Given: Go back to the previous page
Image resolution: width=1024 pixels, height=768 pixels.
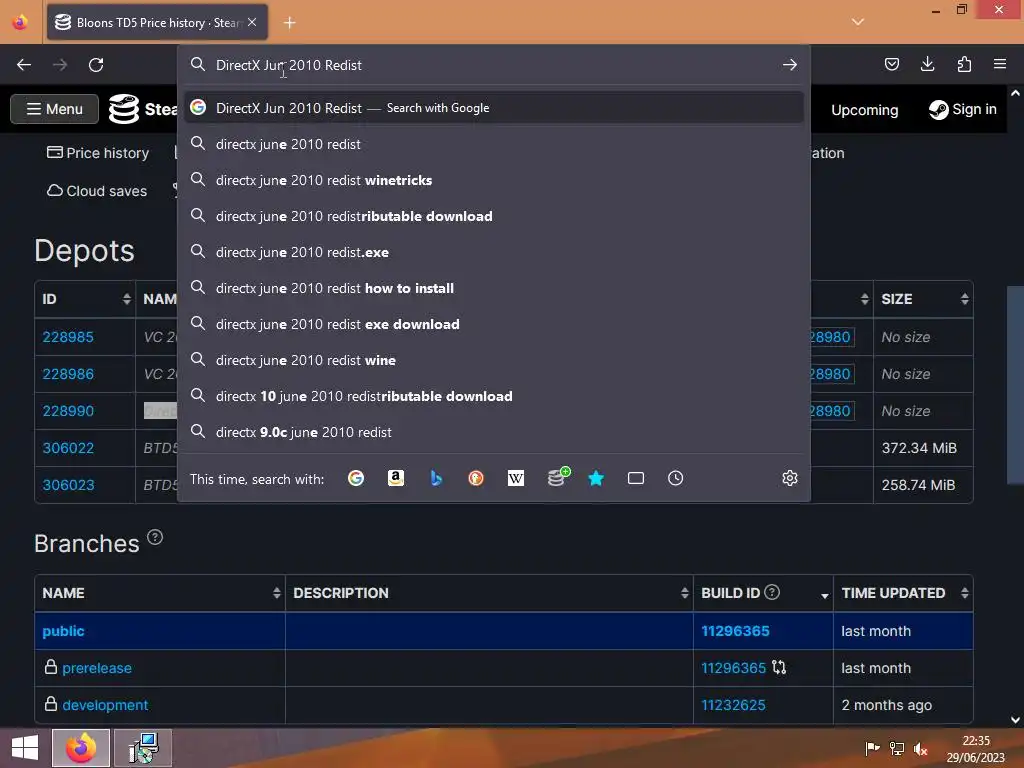Looking at the screenshot, I should tap(24, 65).
